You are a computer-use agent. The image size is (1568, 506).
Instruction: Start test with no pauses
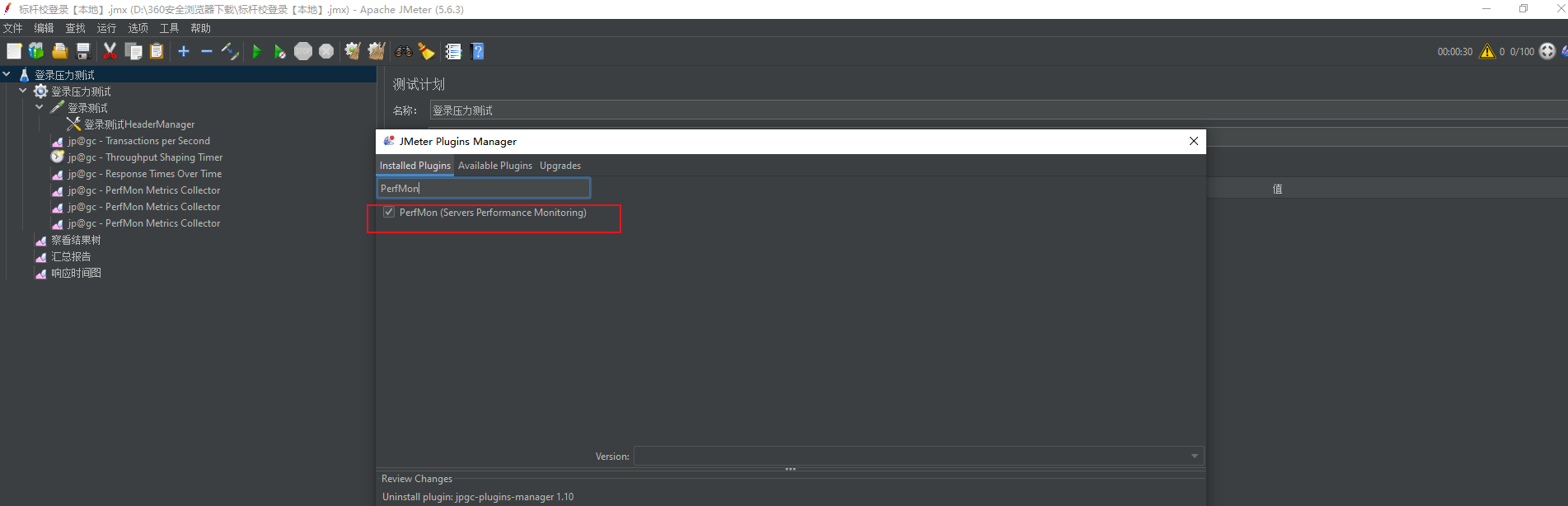[280, 51]
